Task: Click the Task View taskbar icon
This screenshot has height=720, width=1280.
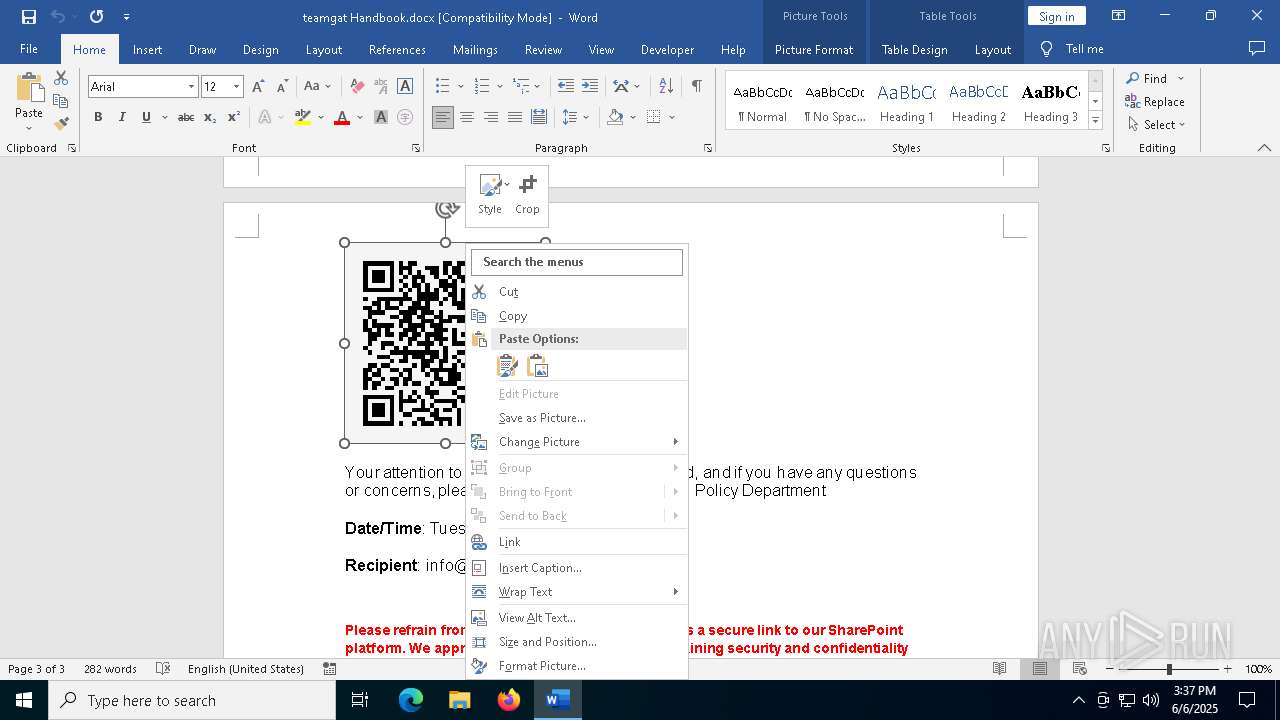Action: 361,700
